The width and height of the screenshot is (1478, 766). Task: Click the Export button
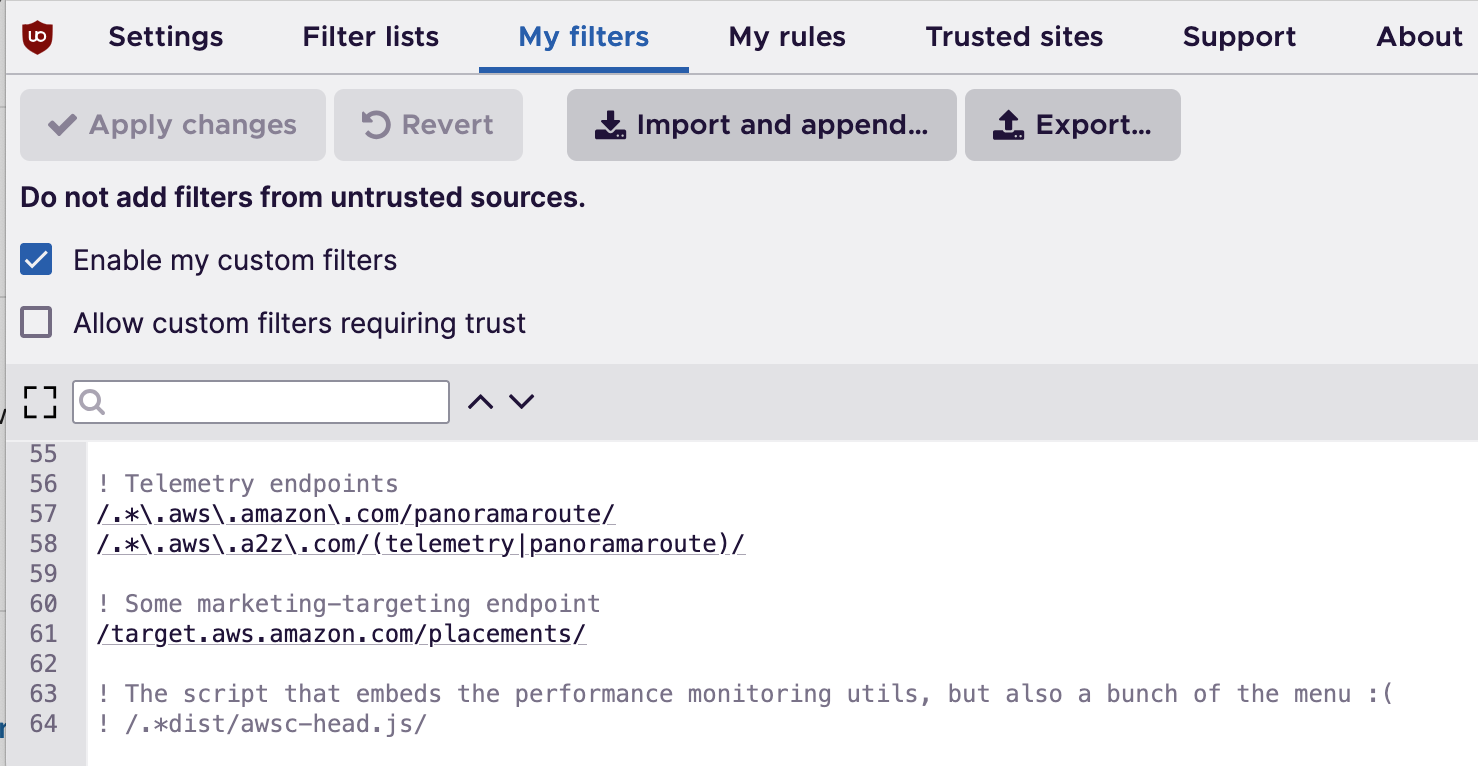(x=1073, y=125)
